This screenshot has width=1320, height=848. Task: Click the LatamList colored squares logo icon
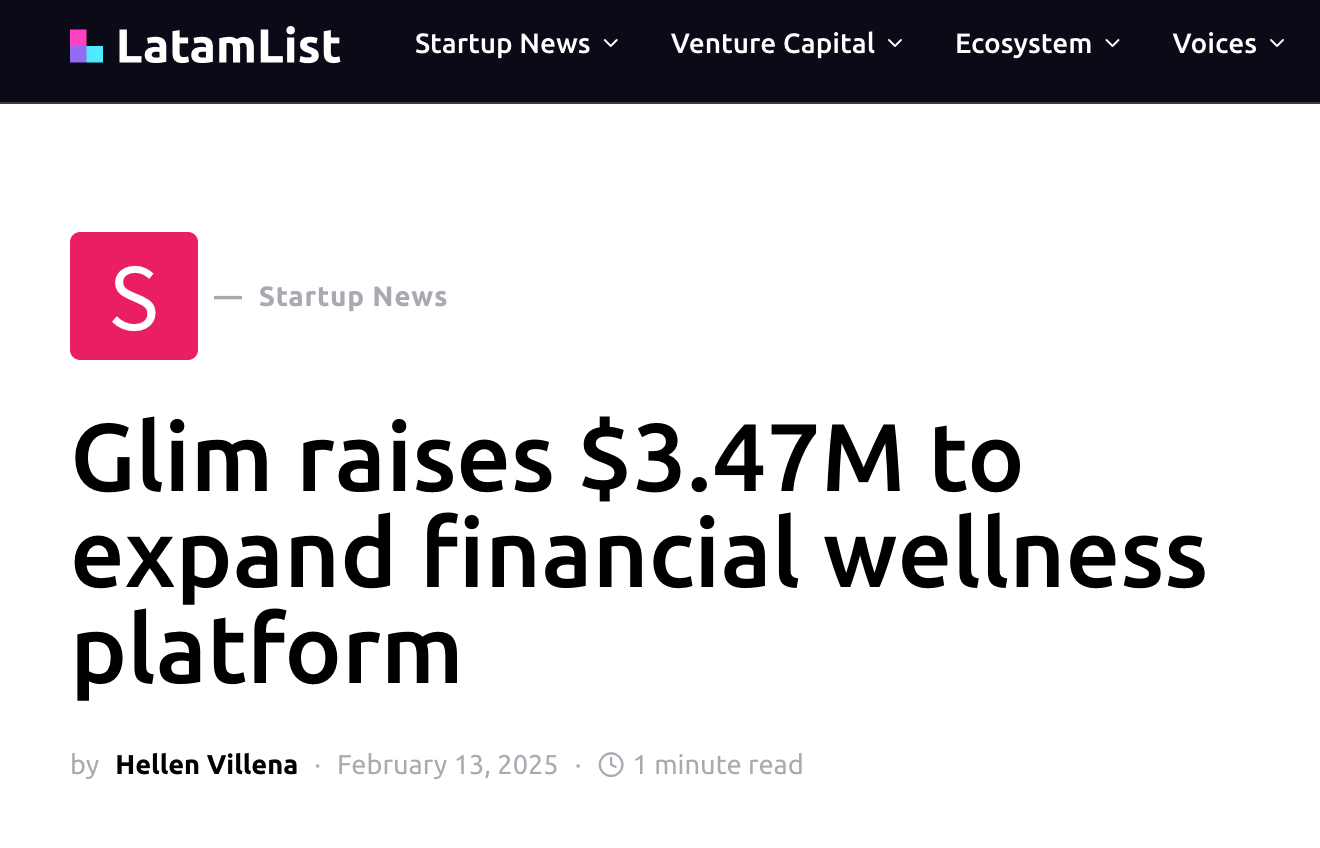[86, 46]
